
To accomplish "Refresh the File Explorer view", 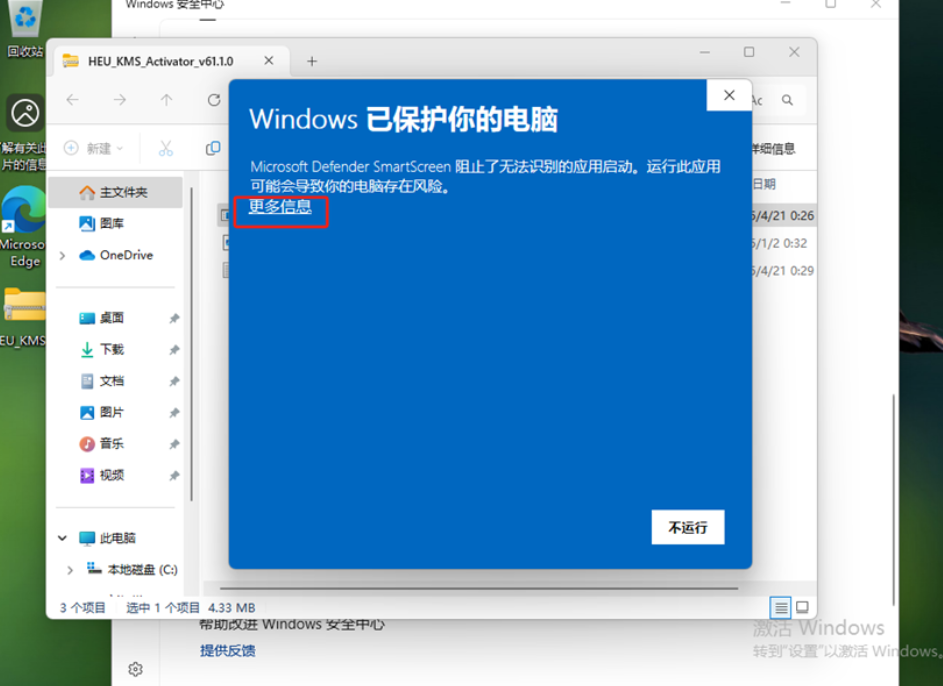I will 213,100.
